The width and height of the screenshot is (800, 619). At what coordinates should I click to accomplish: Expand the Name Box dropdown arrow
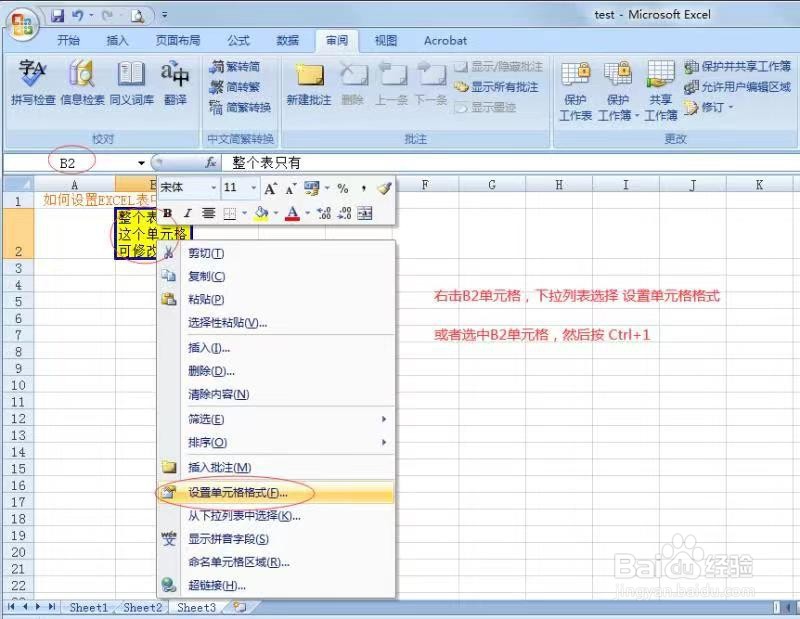click(141, 163)
